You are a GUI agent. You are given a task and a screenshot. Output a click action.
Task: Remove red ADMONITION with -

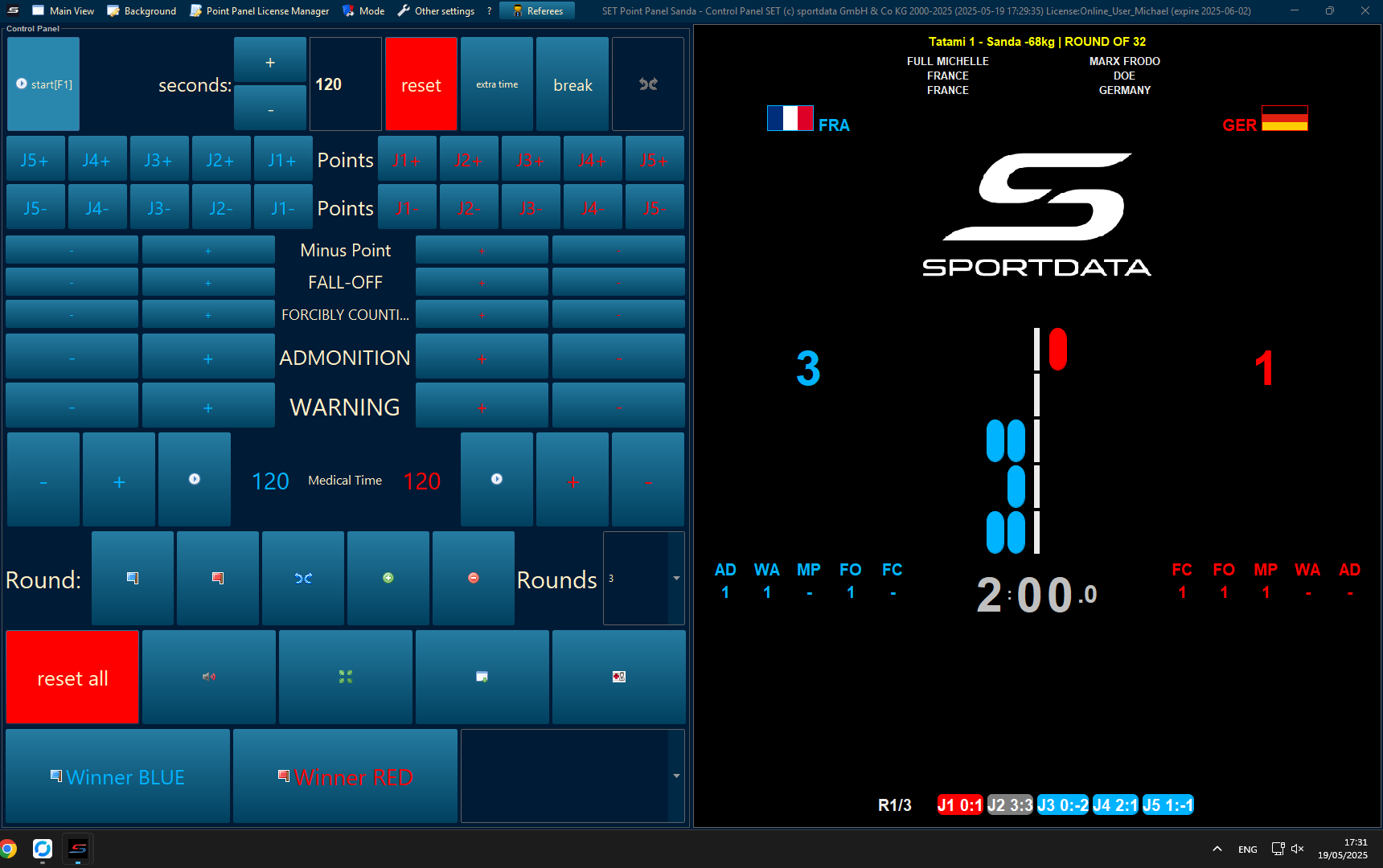(x=618, y=357)
